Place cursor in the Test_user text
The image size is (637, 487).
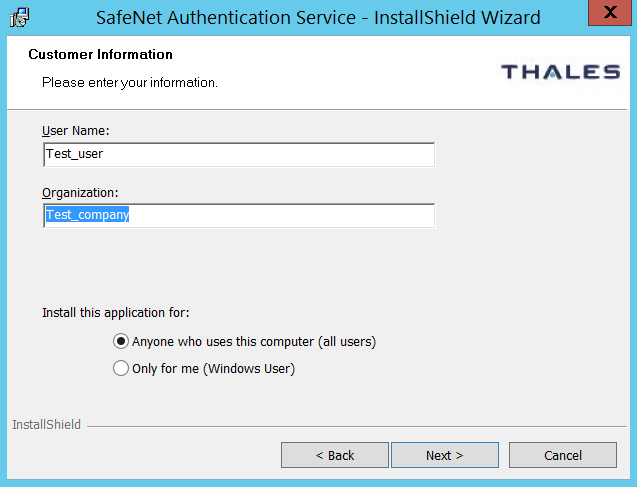click(x=75, y=154)
